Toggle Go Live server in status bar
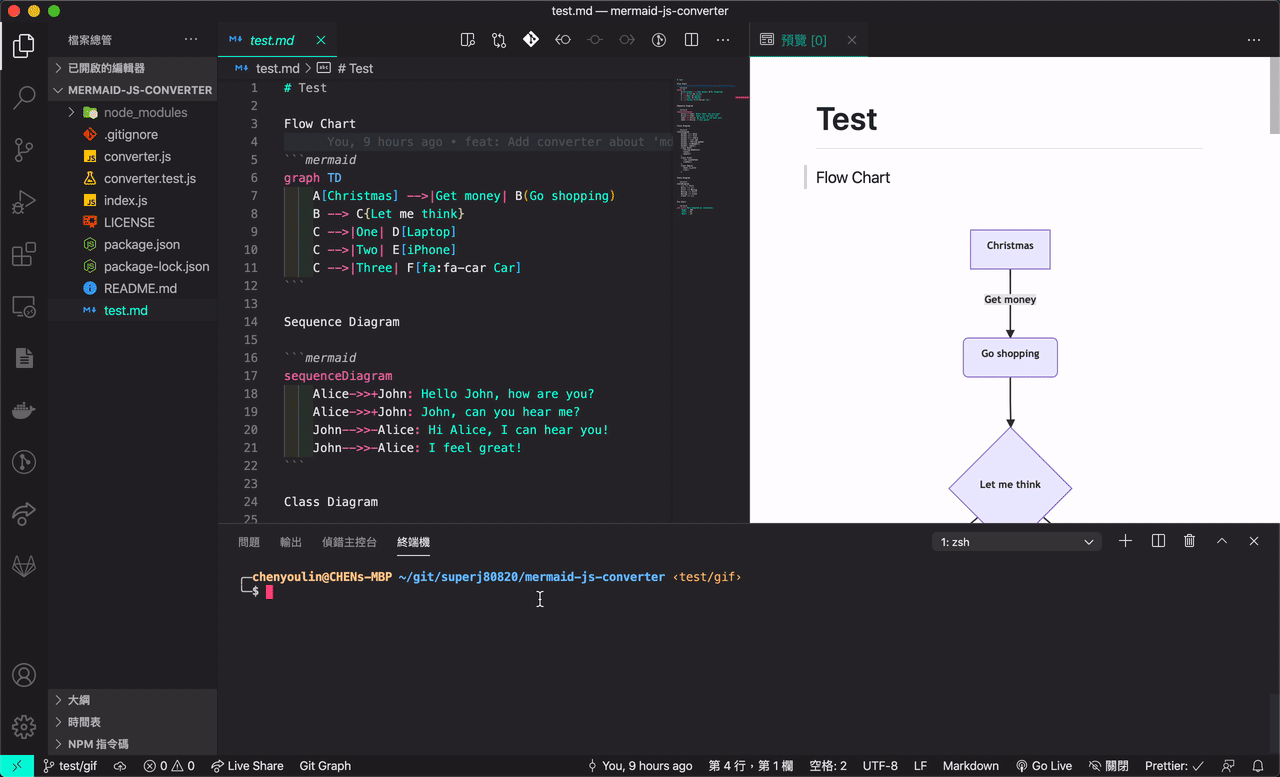 pyautogui.click(x=1044, y=766)
